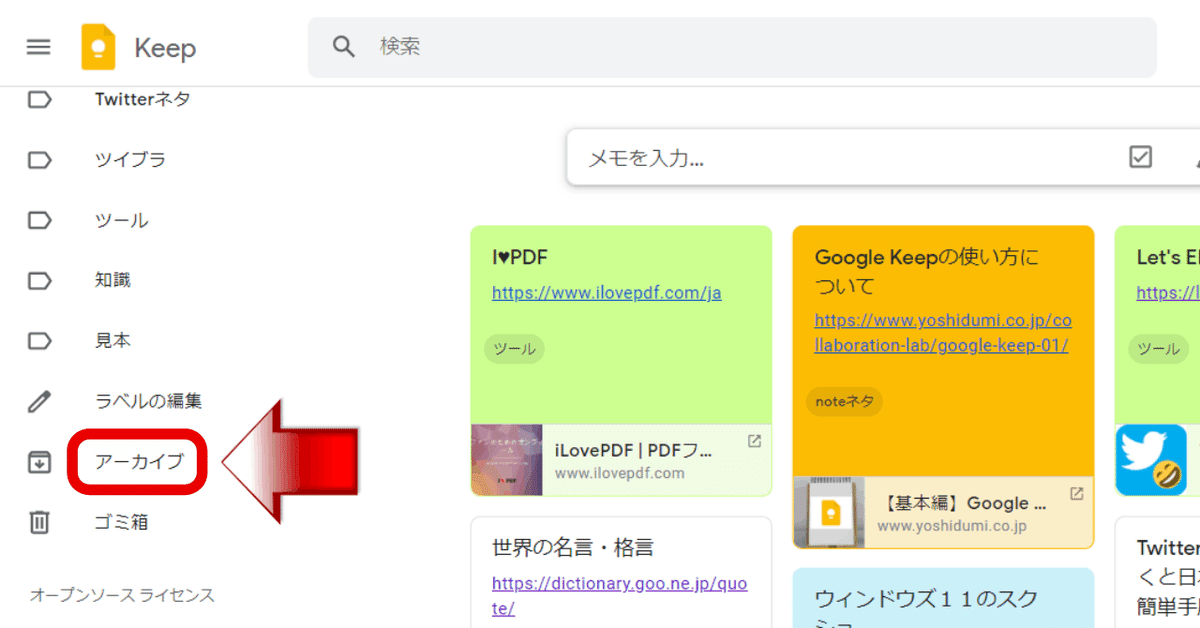Open the ツール label in sidebar
Viewport: 1200px width, 628px height.
point(121,220)
